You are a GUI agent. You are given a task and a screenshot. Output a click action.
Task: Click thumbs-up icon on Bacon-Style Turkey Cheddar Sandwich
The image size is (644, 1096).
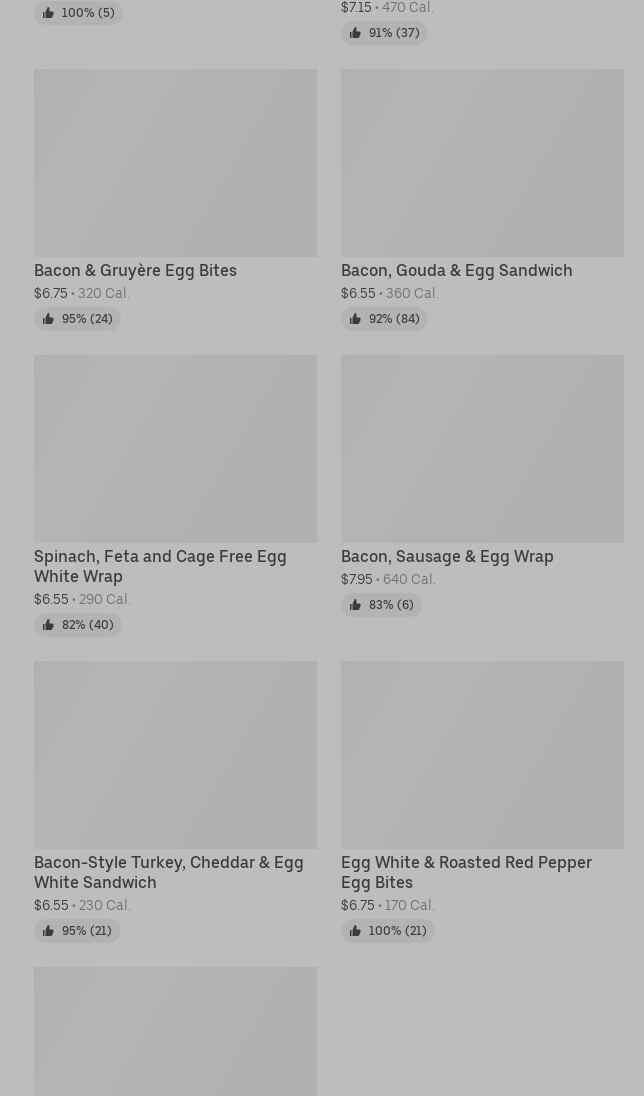click(x=48, y=930)
